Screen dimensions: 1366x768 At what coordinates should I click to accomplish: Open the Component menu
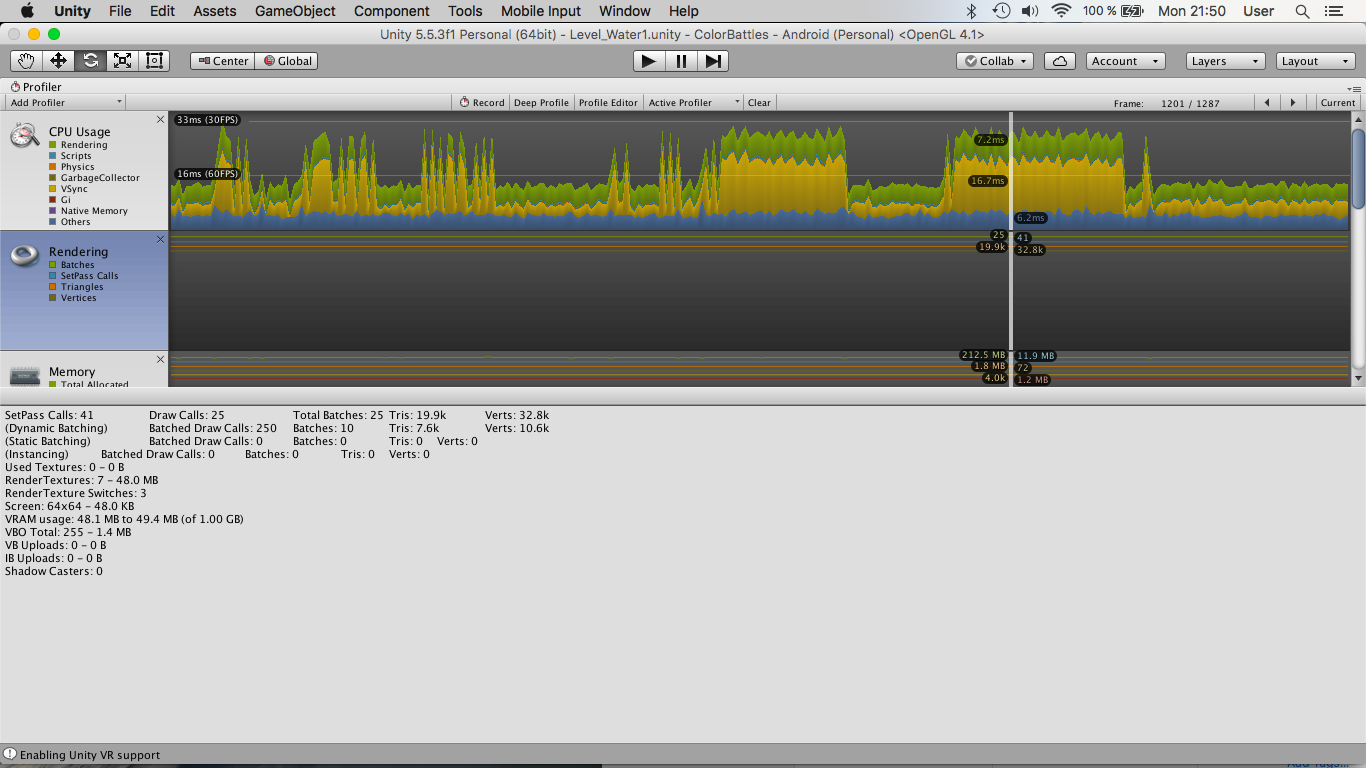point(392,11)
